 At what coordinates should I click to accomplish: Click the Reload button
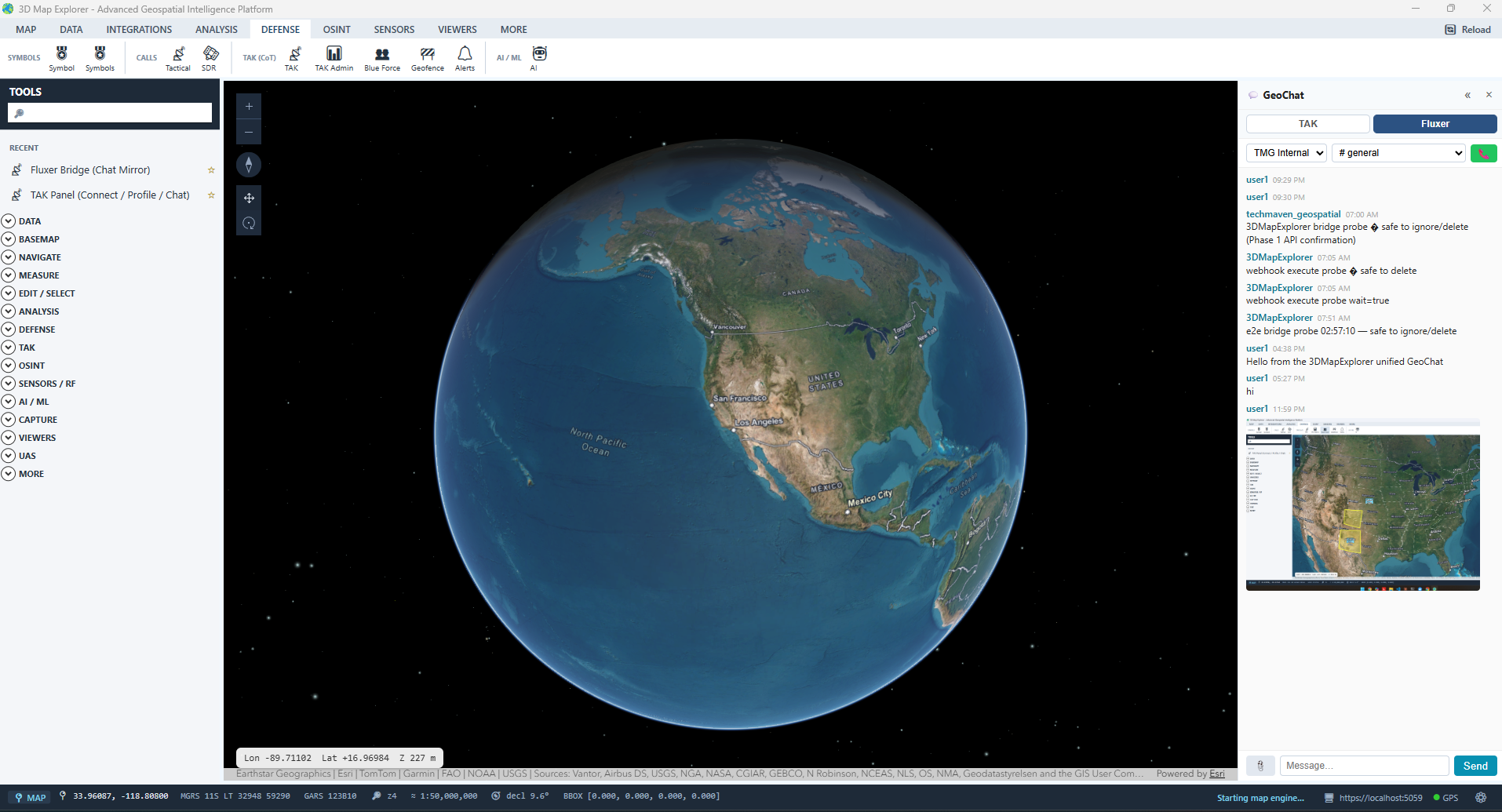click(1468, 30)
